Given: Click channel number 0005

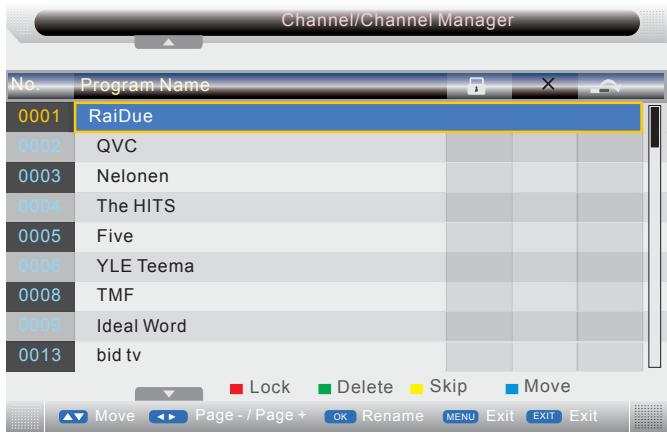Looking at the screenshot, I should pos(40,236).
